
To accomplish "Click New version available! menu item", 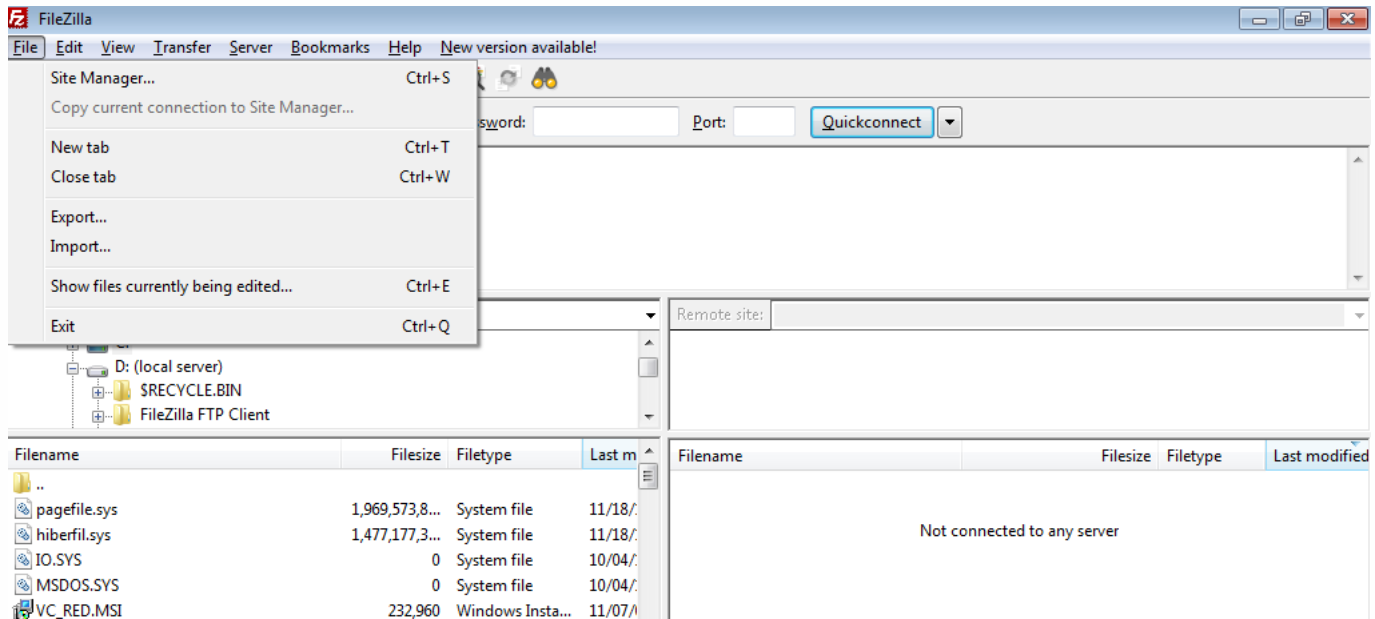I will (x=518, y=47).
